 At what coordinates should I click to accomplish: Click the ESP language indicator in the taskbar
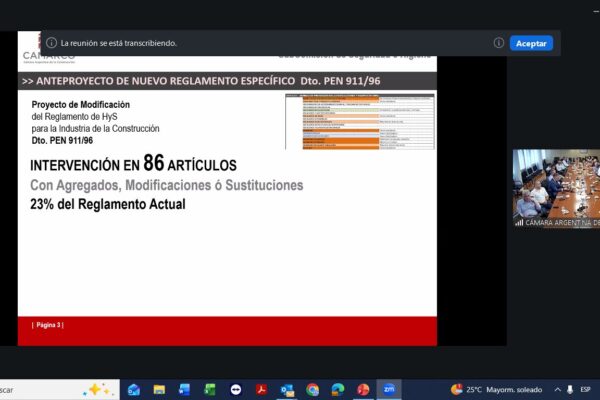585,390
